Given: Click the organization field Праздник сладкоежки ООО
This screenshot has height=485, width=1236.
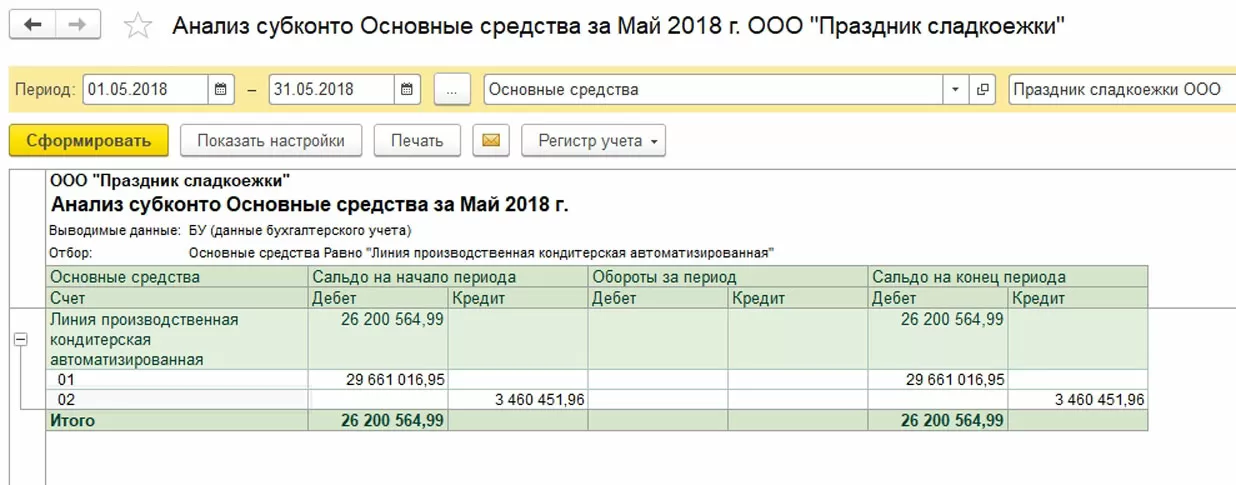Looking at the screenshot, I should coord(1120,89).
